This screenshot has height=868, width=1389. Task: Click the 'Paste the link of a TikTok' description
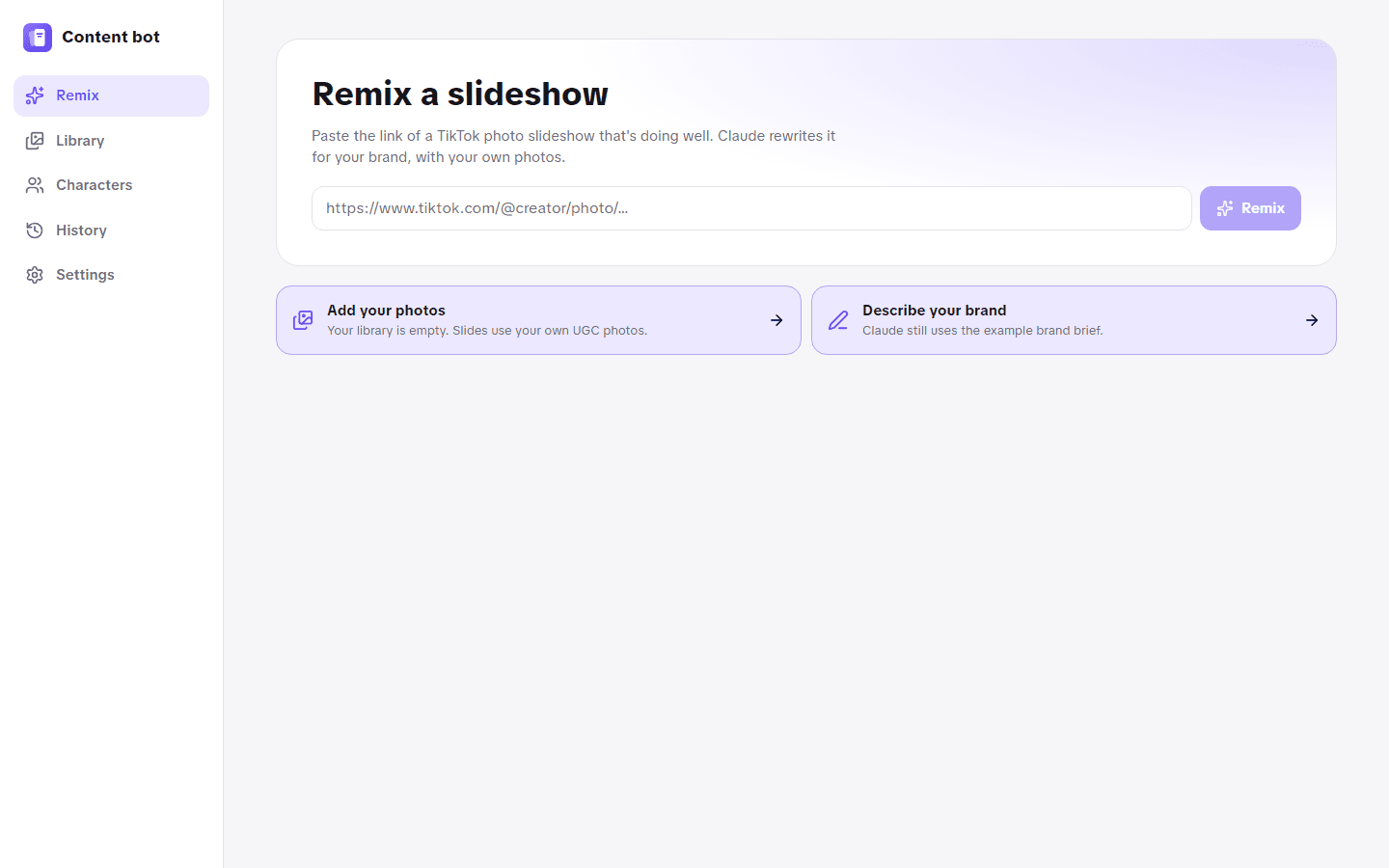574,147
